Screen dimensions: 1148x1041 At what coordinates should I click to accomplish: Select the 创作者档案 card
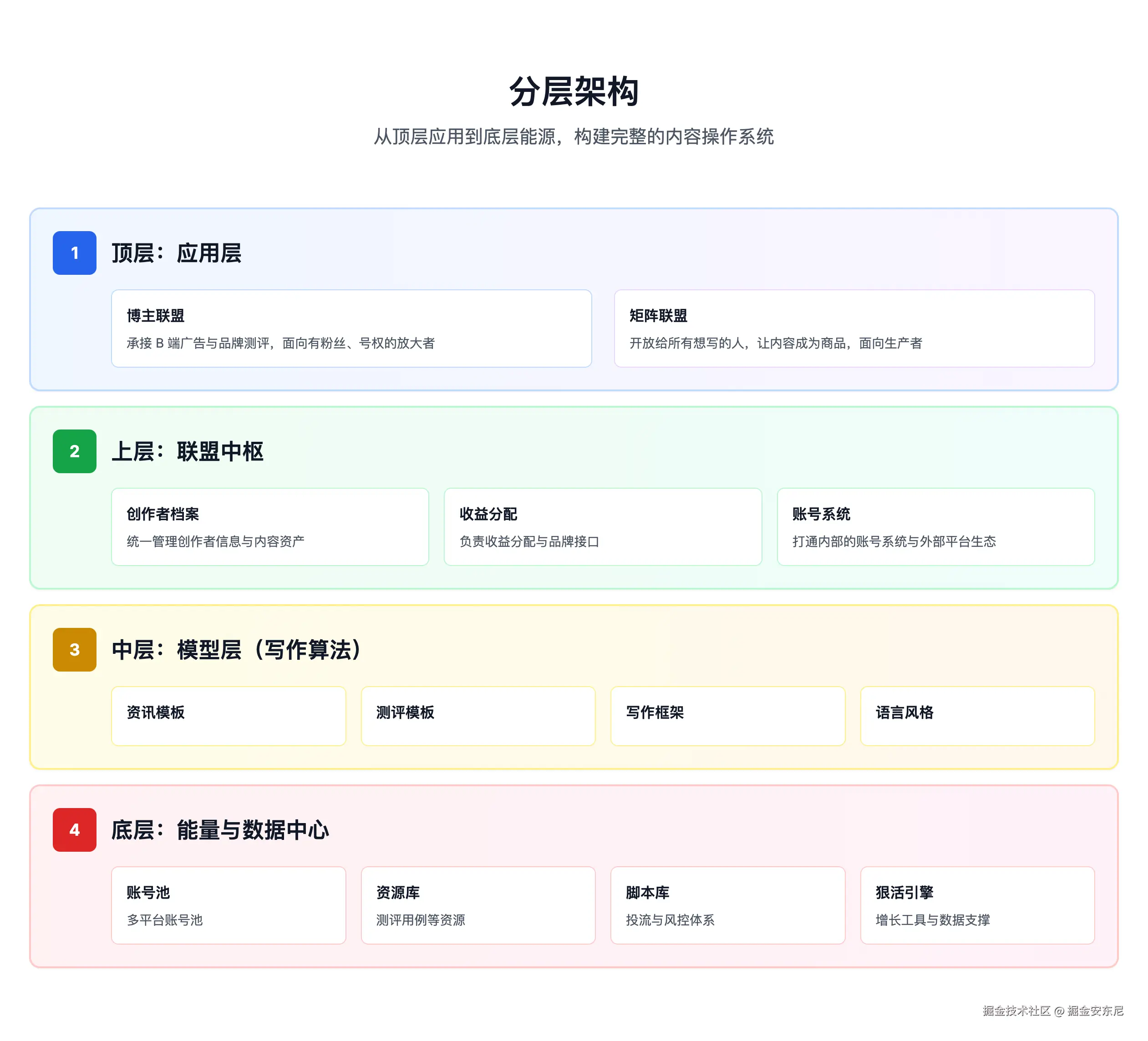click(270, 526)
